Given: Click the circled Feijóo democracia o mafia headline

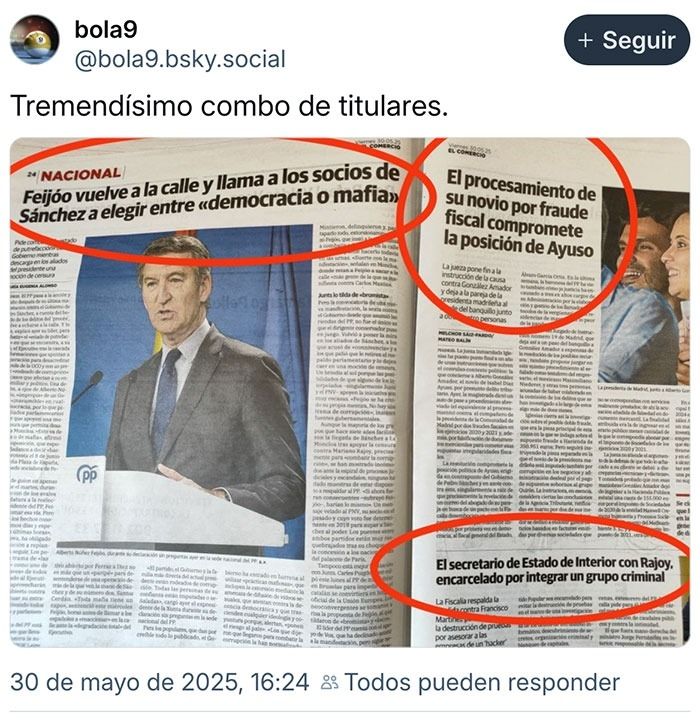Looking at the screenshot, I should (x=210, y=193).
